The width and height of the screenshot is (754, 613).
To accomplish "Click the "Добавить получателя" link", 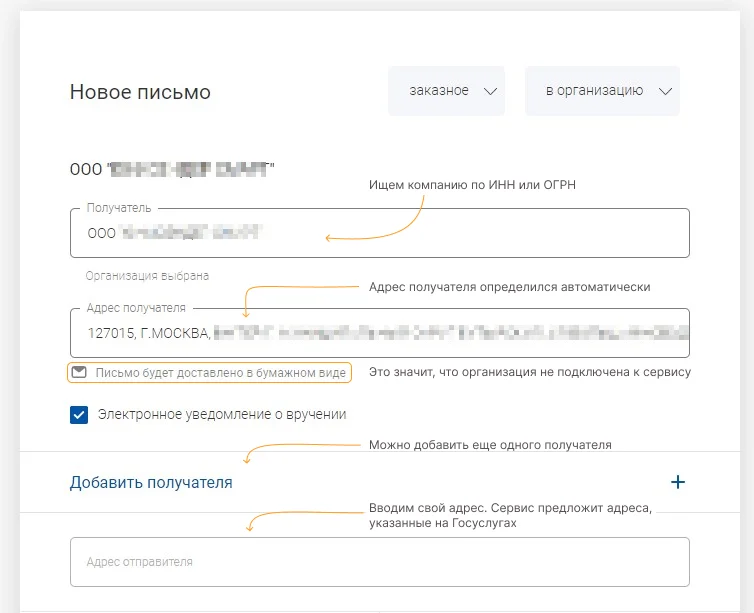I will [x=151, y=482].
